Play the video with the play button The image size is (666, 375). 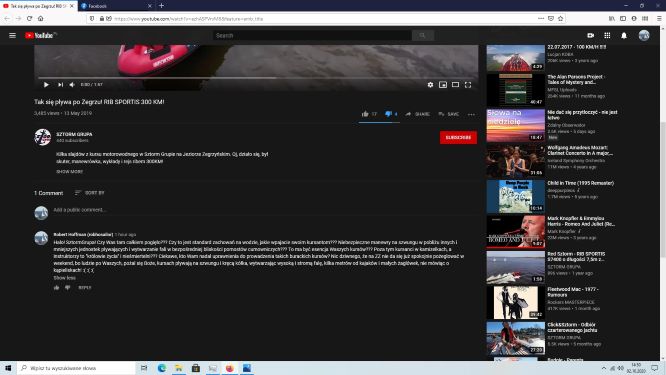[46, 85]
